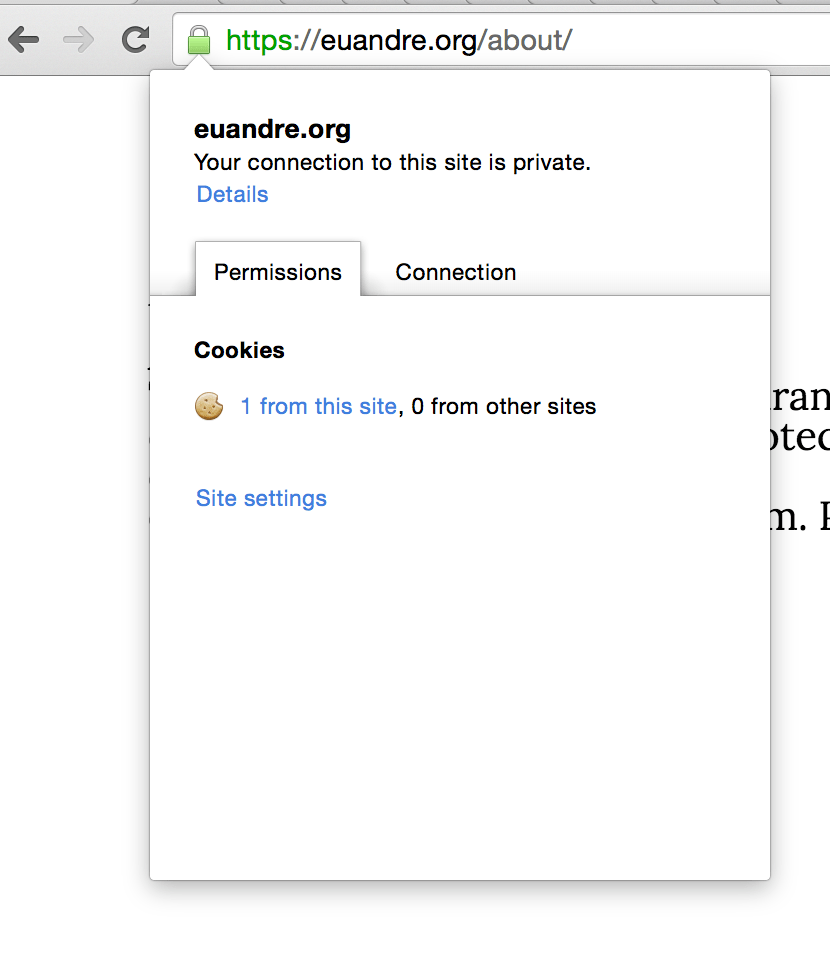
Task: Select the greyed-out forward arrow
Action: point(77,40)
